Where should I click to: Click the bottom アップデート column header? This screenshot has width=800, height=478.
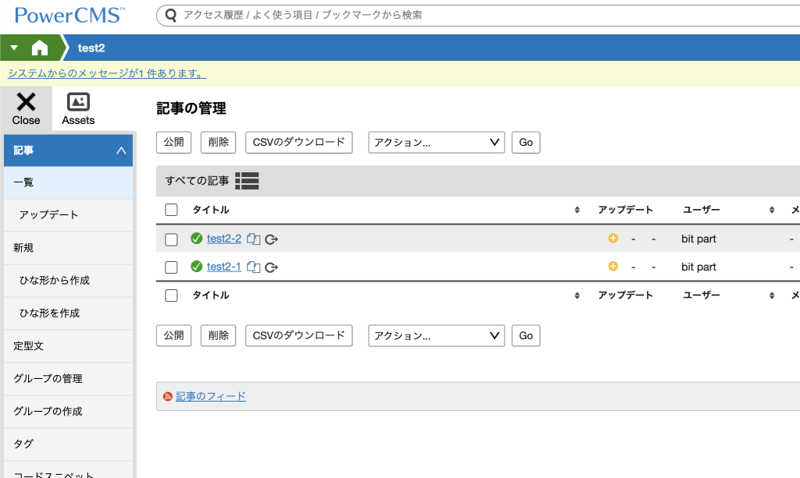tap(626, 295)
